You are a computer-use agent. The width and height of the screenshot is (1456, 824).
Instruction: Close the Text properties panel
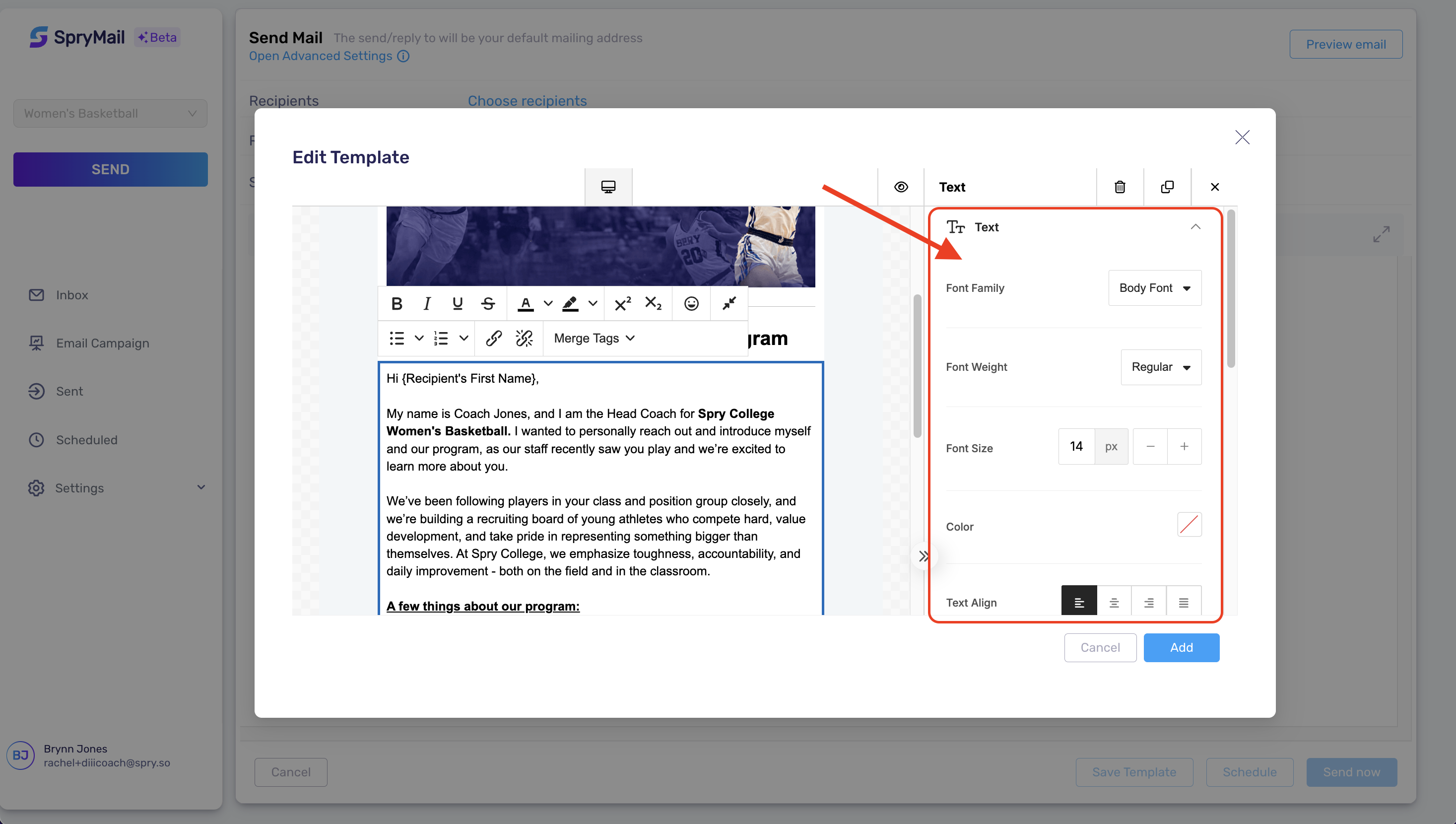click(x=1215, y=187)
